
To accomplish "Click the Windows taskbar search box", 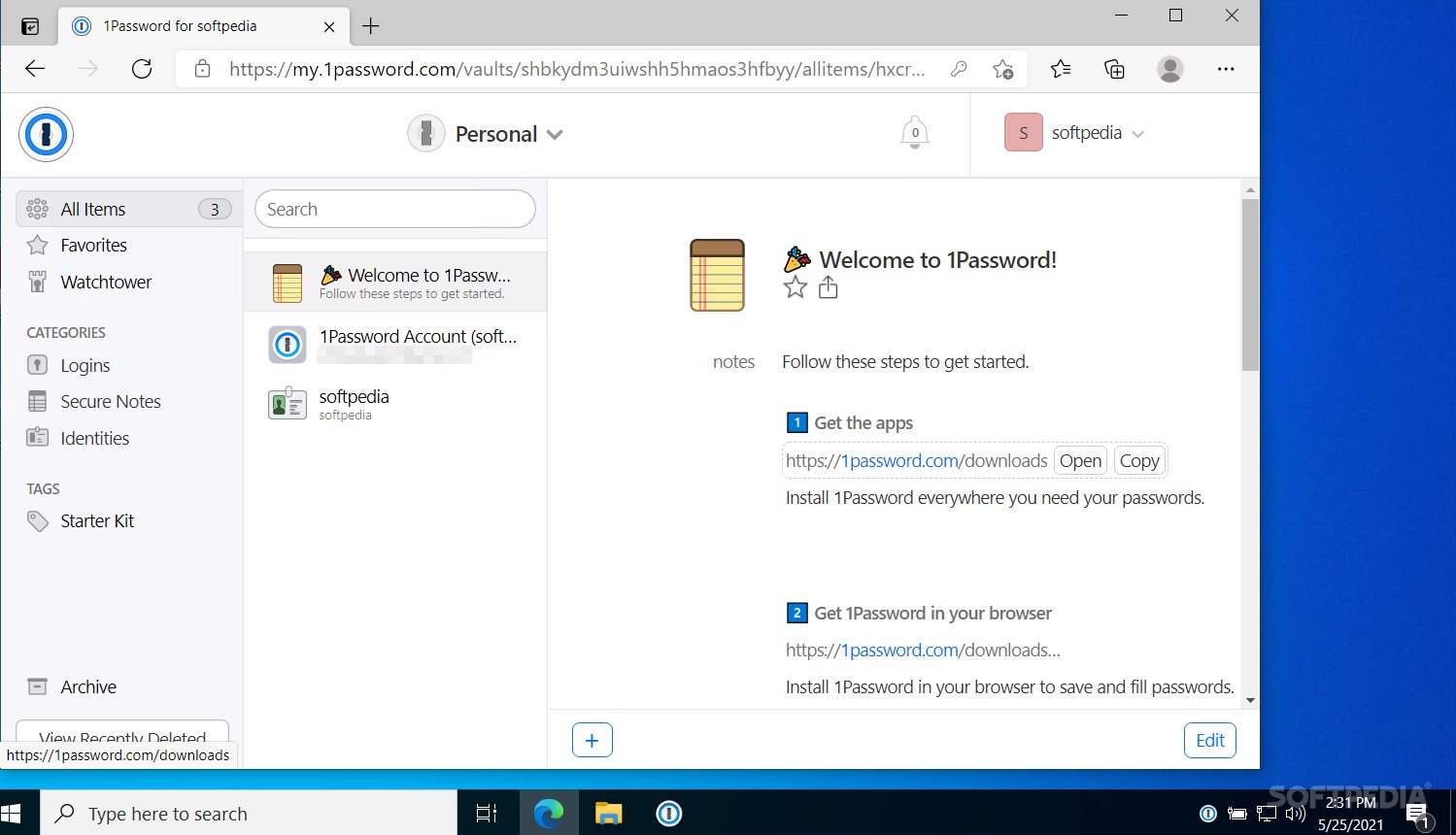I will click(x=249, y=814).
